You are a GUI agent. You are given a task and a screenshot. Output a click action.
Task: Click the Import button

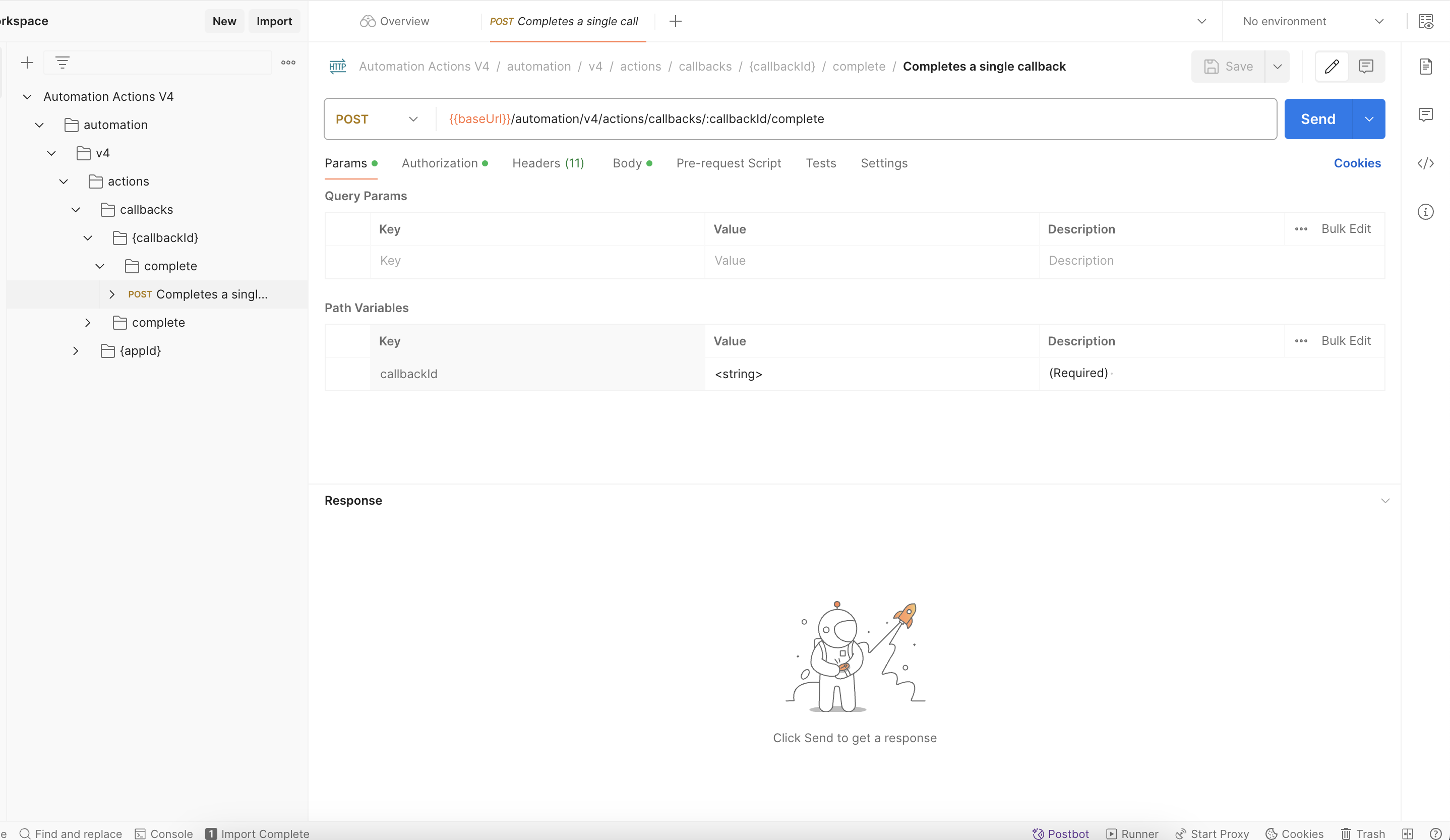[274, 21]
